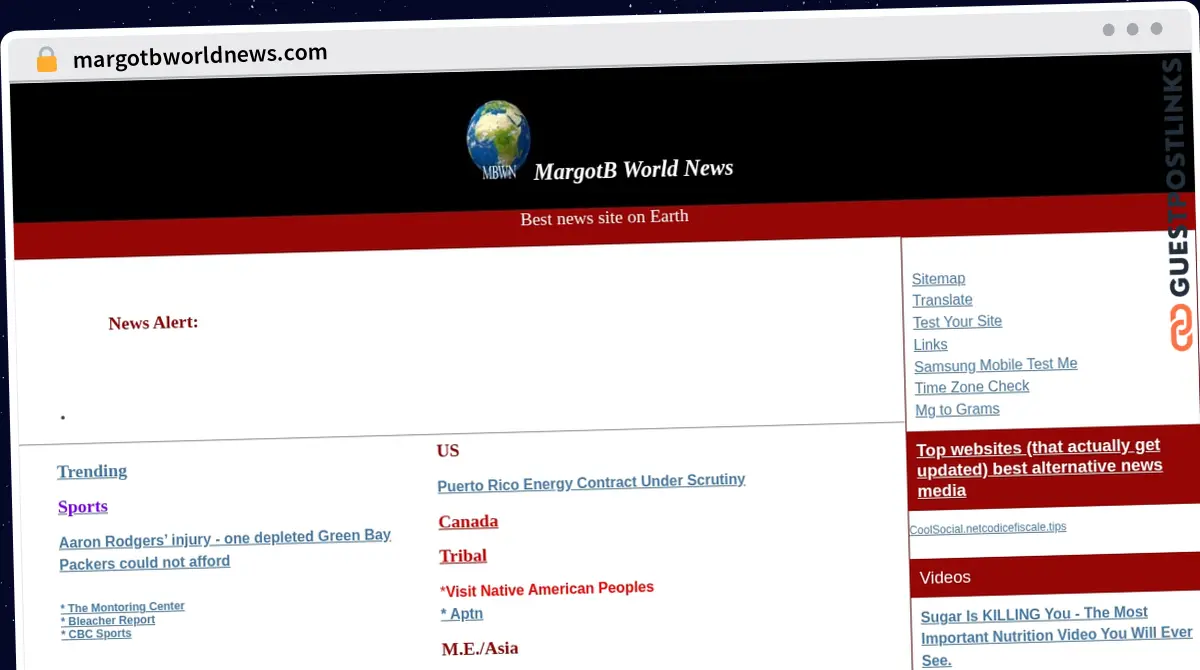Click the MBWN globe logo
The height and width of the screenshot is (670, 1200).
tap(498, 141)
